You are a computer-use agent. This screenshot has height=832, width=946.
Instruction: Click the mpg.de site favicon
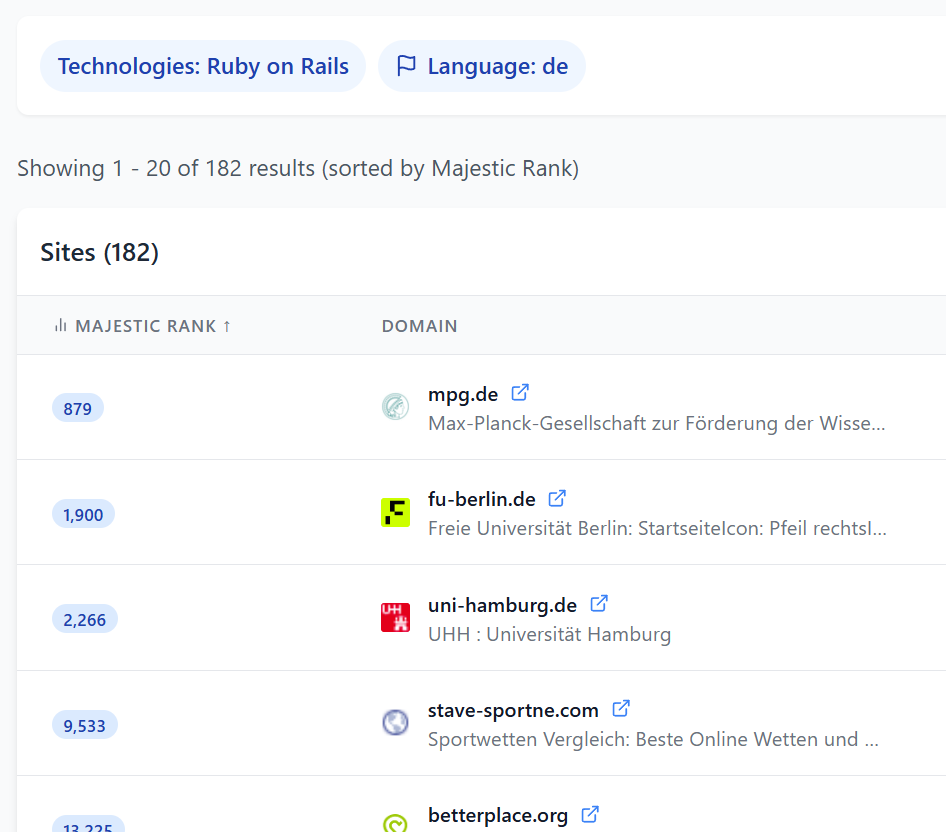point(395,407)
